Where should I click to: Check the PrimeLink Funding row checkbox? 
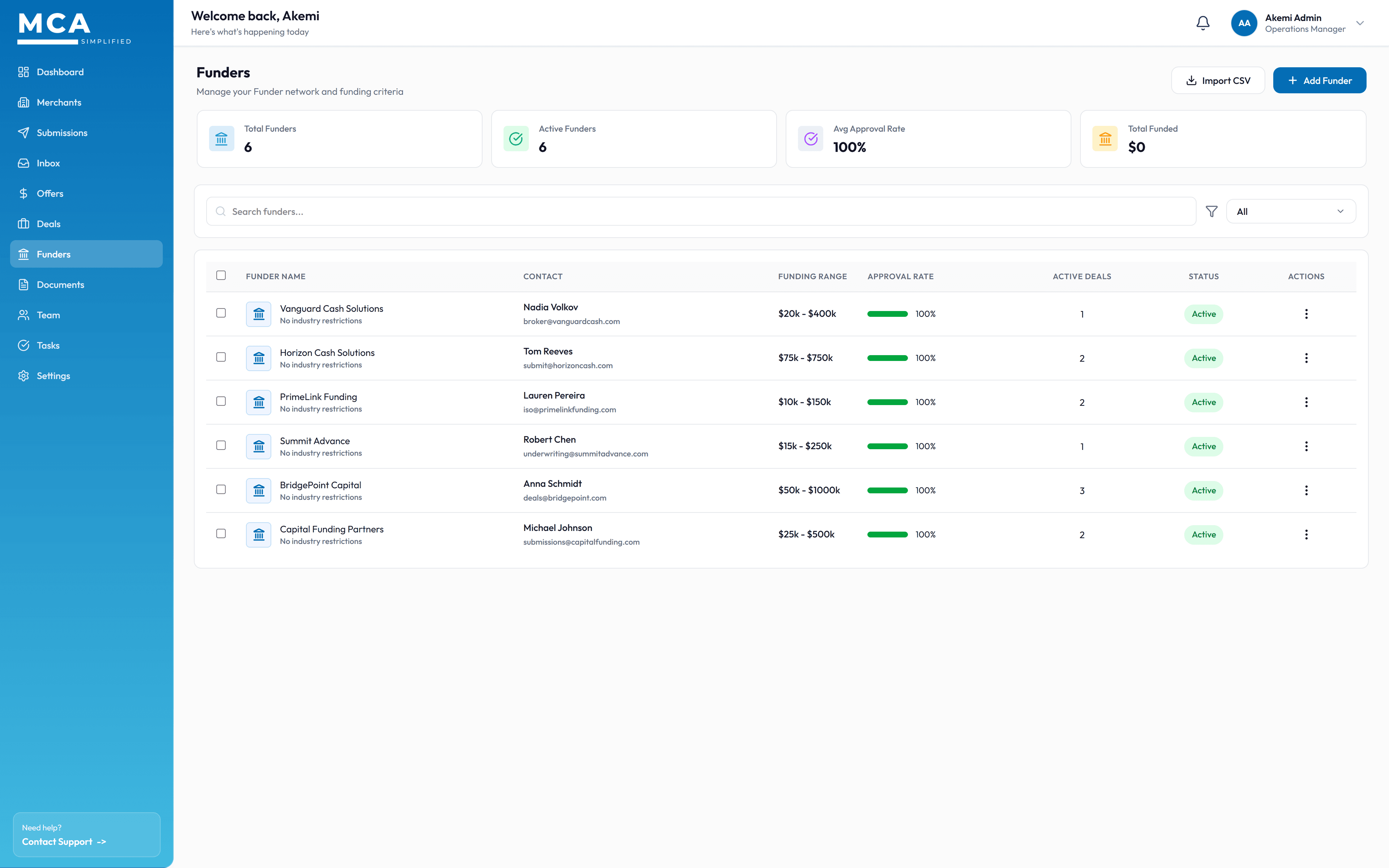click(221, 401)
